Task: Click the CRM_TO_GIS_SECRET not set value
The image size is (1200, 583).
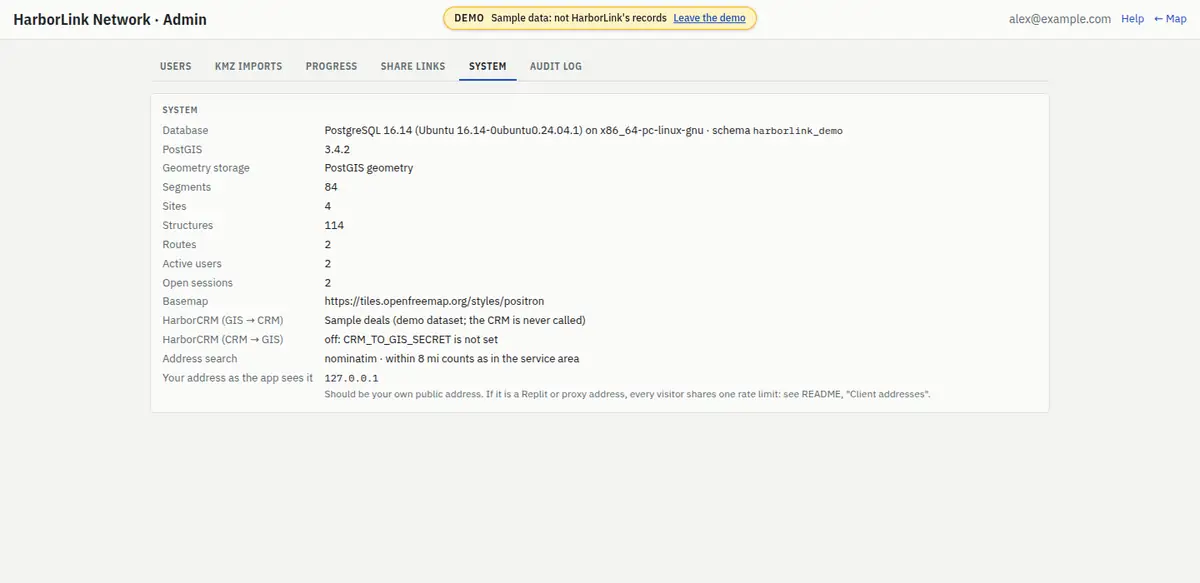Action: click(411, 339)
